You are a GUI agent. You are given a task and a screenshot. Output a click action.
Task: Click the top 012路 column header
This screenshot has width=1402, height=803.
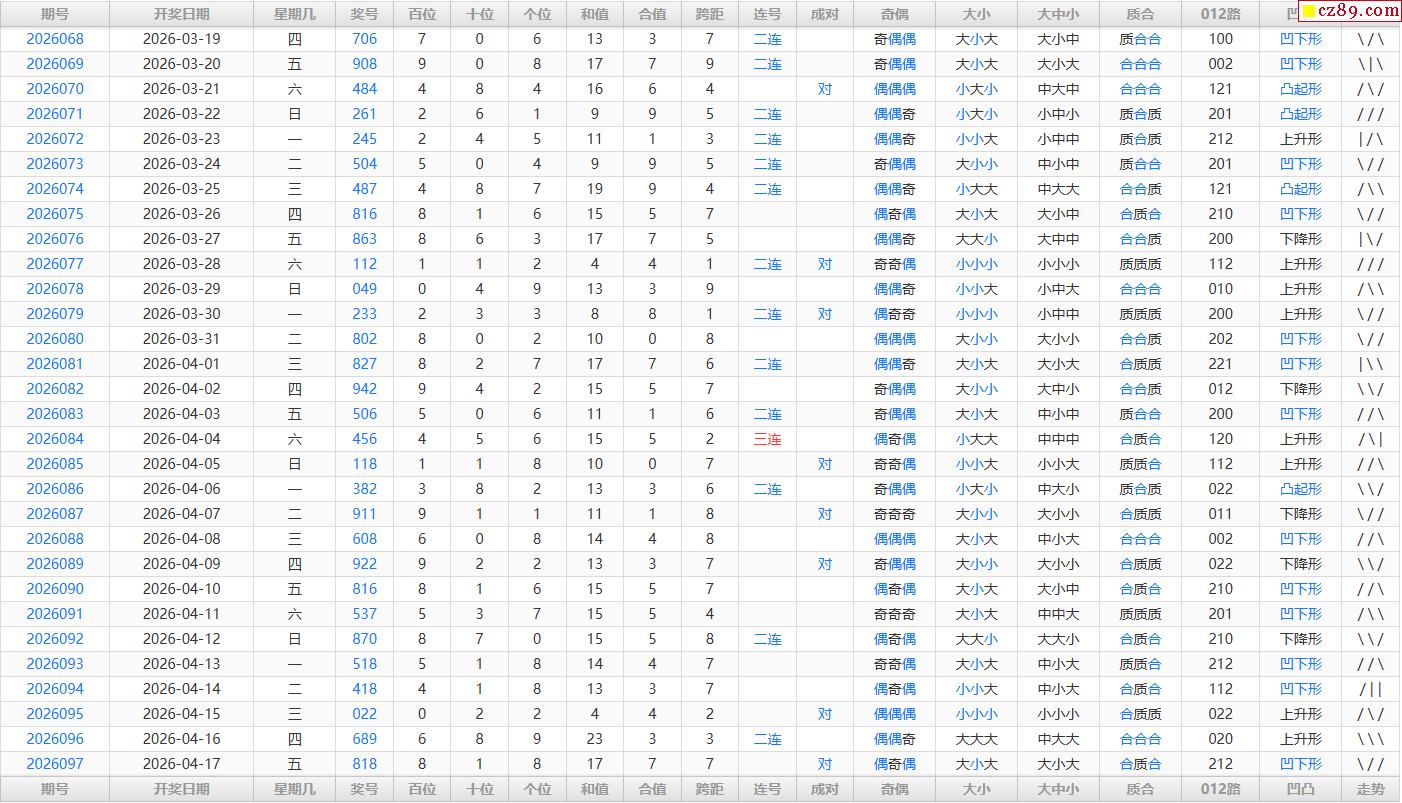tap(1220, 14)
